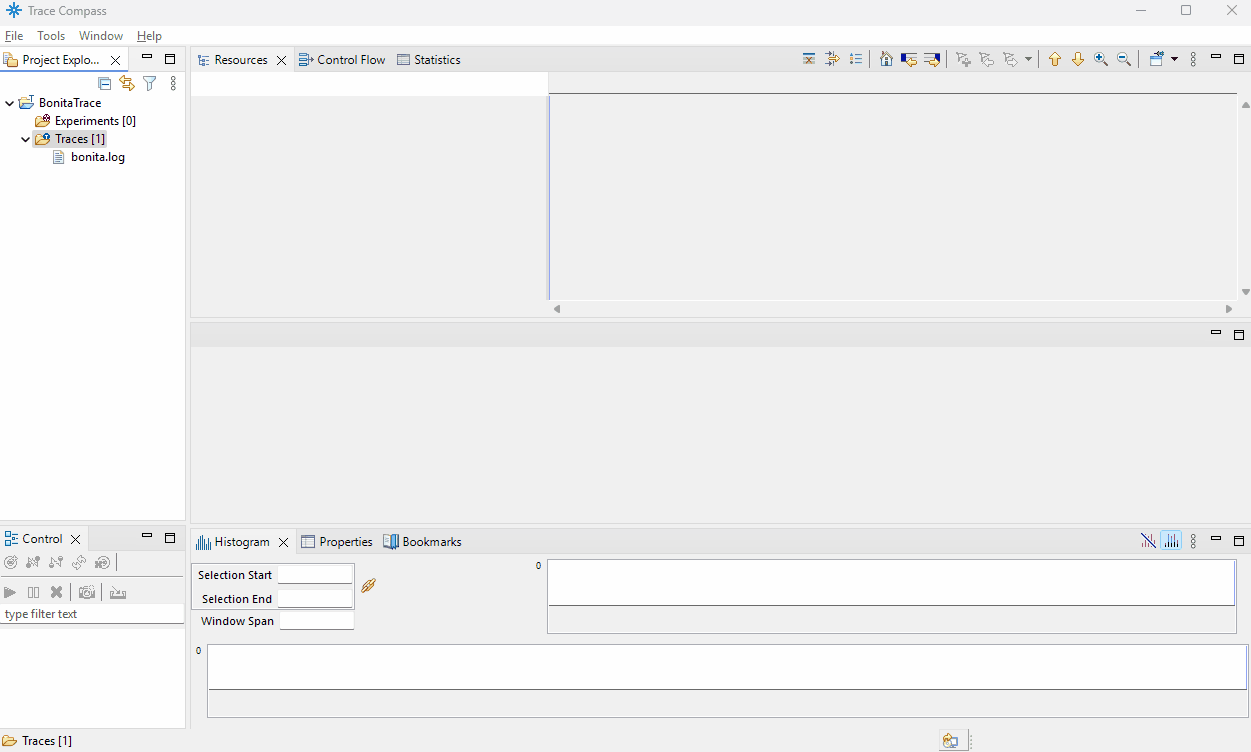1251x752 pixels.
Task: Collapse the BonitaTrace project node
Action: click(x=9, y=102)
